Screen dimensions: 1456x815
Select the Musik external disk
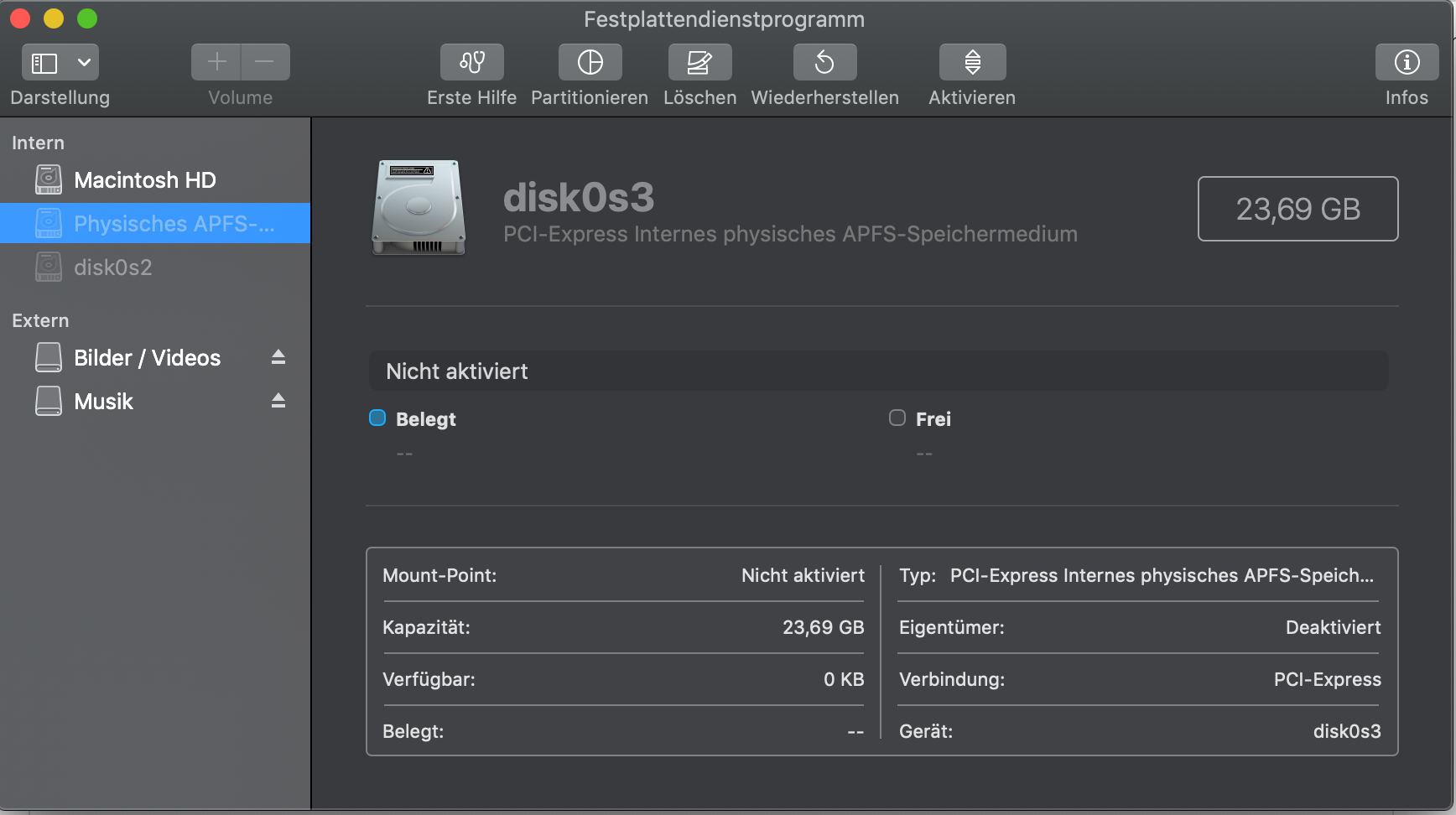click(103, 402)
